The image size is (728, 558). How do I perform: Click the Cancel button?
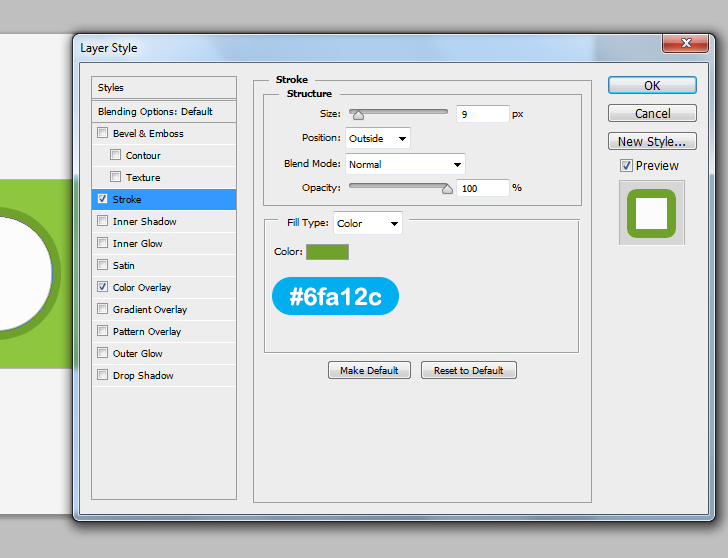click(652, 114)
